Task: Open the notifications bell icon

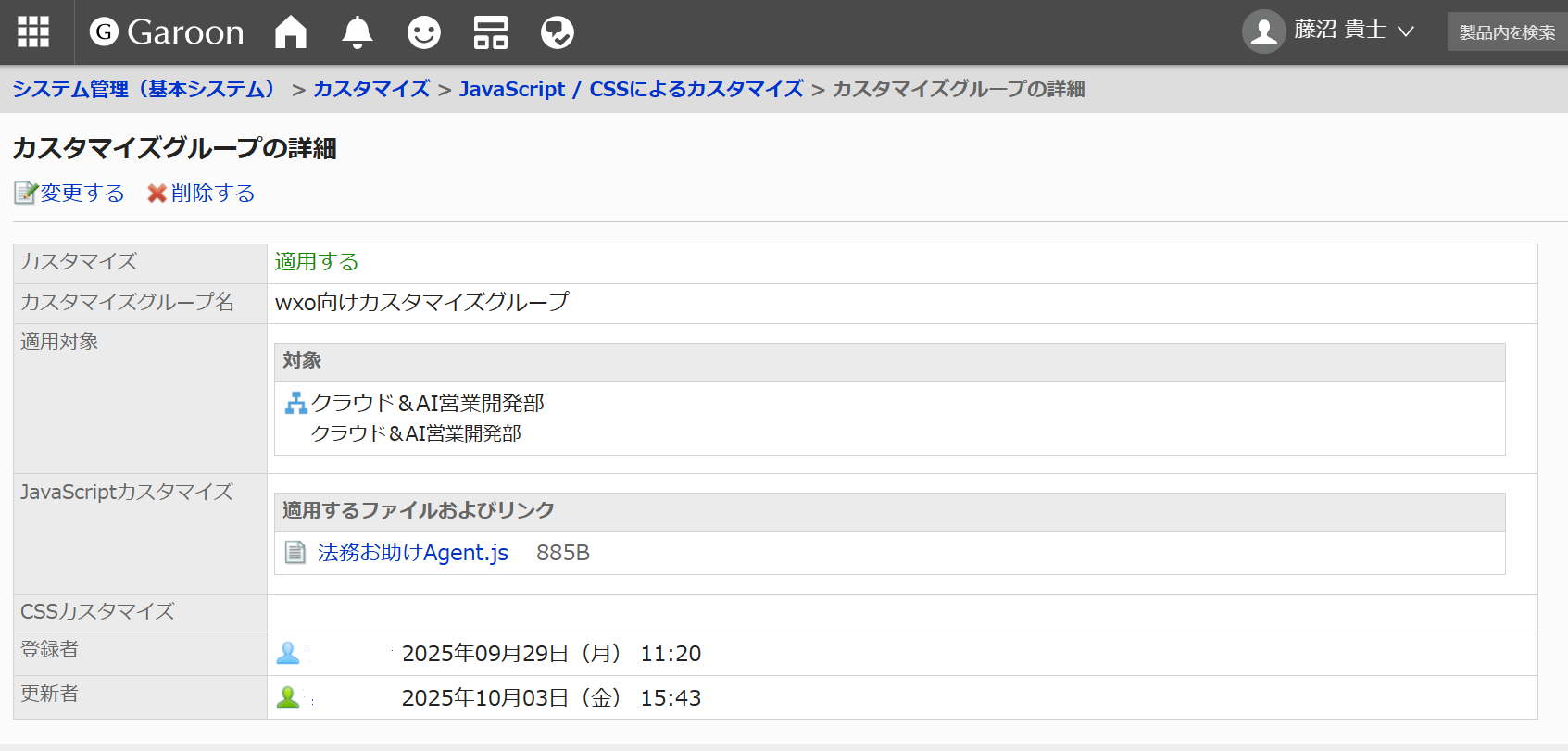Action: (358, 32)
